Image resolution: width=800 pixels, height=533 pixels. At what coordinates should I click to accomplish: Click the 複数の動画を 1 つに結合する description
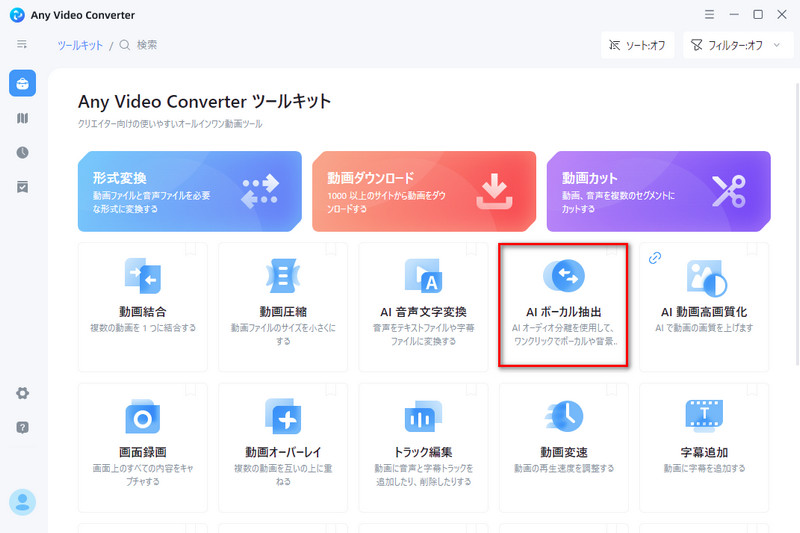[x=143, y=327]
